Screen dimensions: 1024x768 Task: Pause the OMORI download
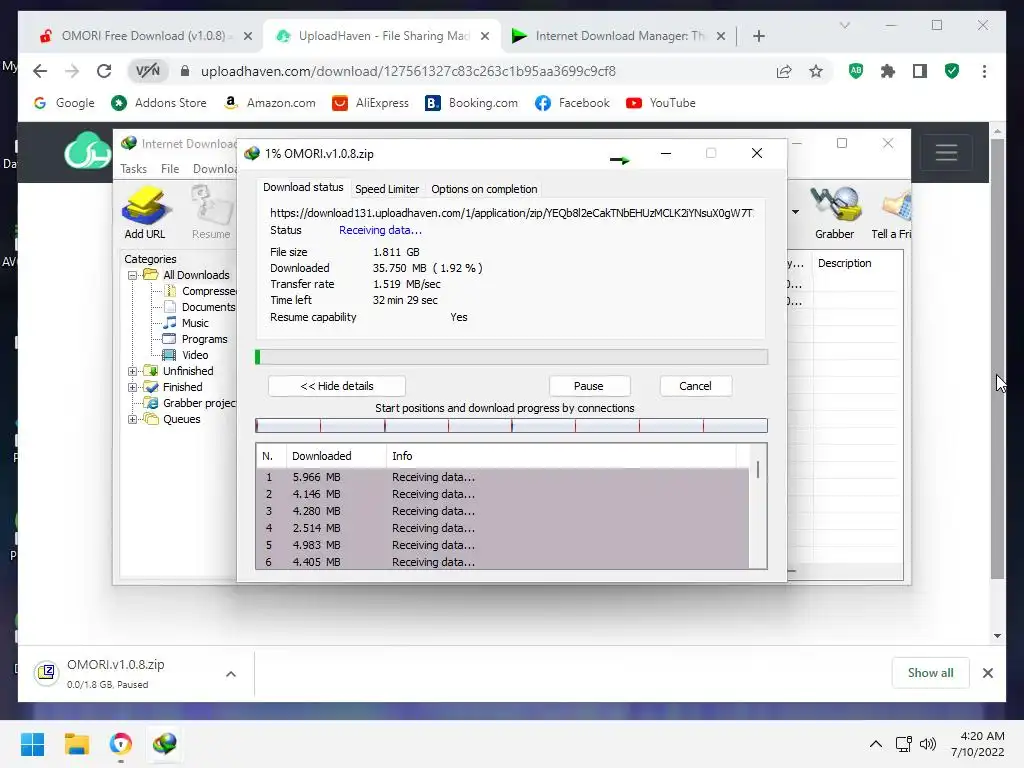(x=588, y=386)
